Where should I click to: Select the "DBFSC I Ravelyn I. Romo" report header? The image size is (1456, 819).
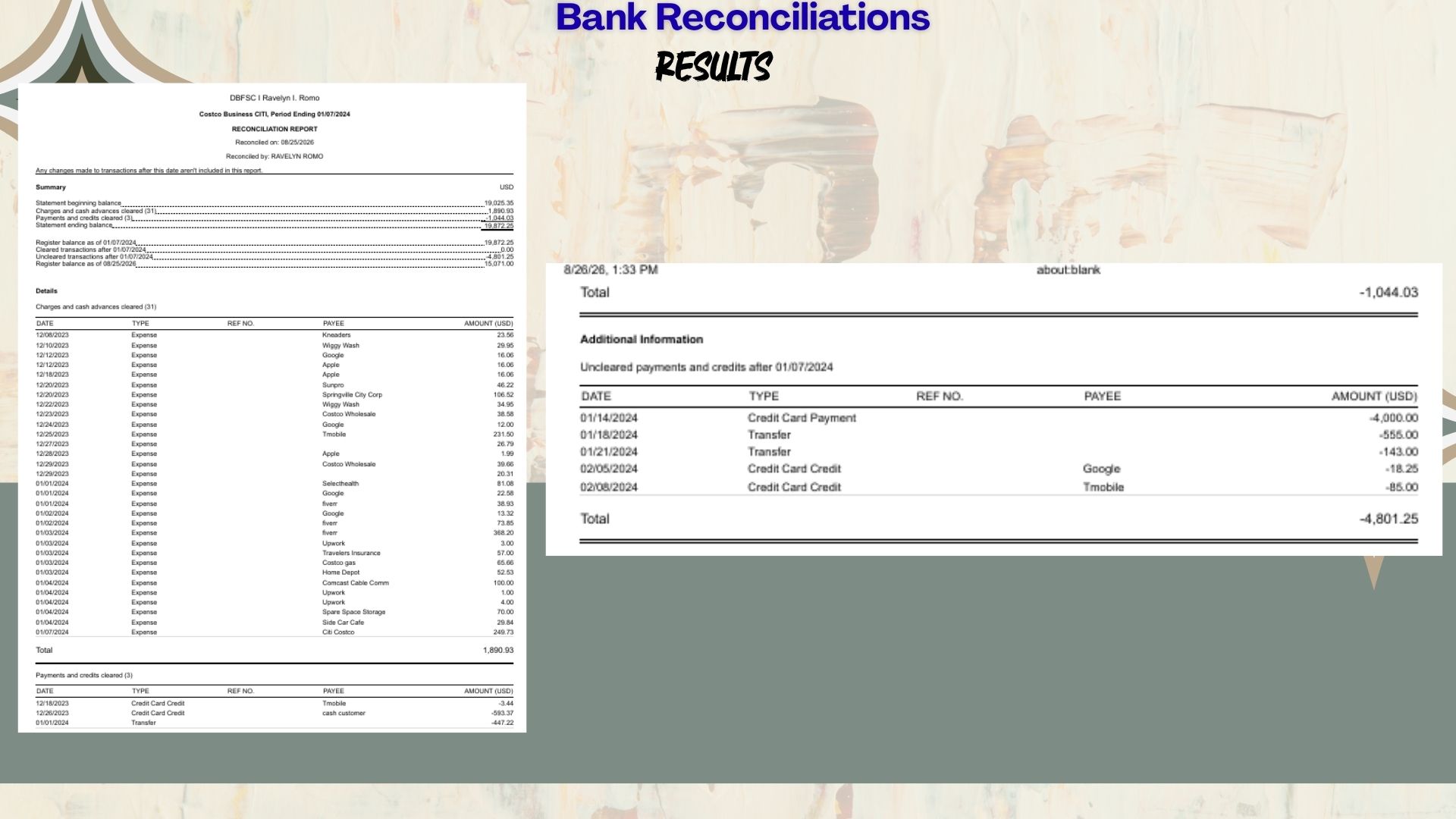[275, 98]
